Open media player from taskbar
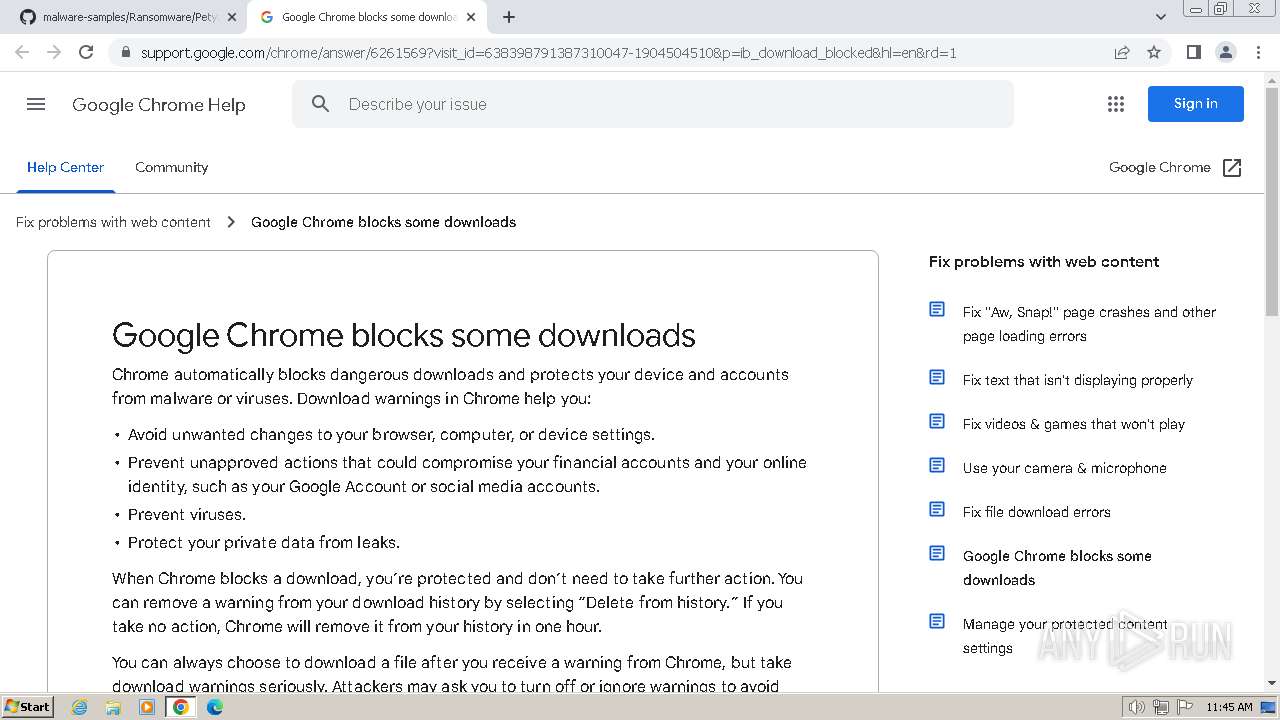1280x720 pixels. (x=147, y=707)
